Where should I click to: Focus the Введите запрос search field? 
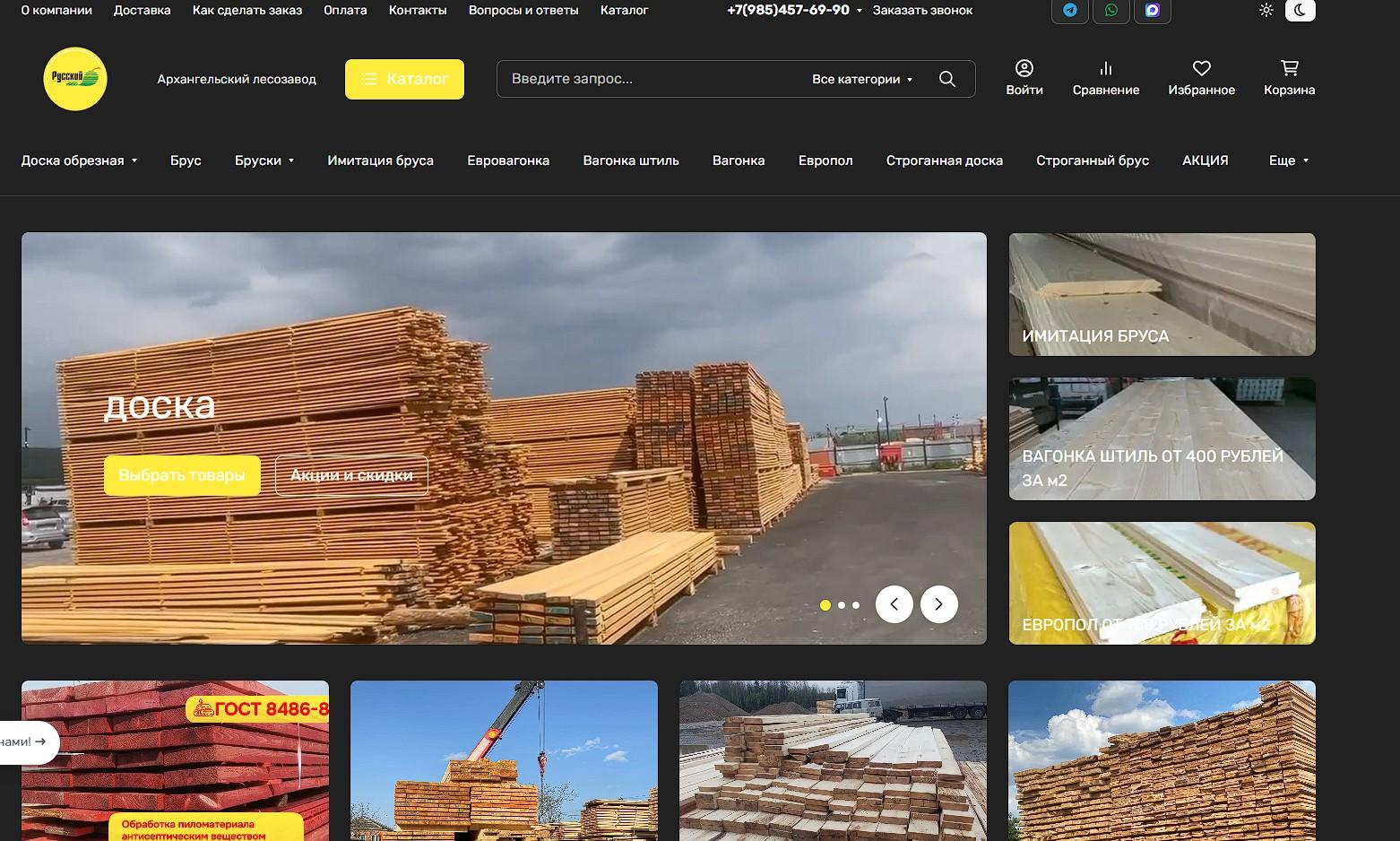tap(645, 79)
